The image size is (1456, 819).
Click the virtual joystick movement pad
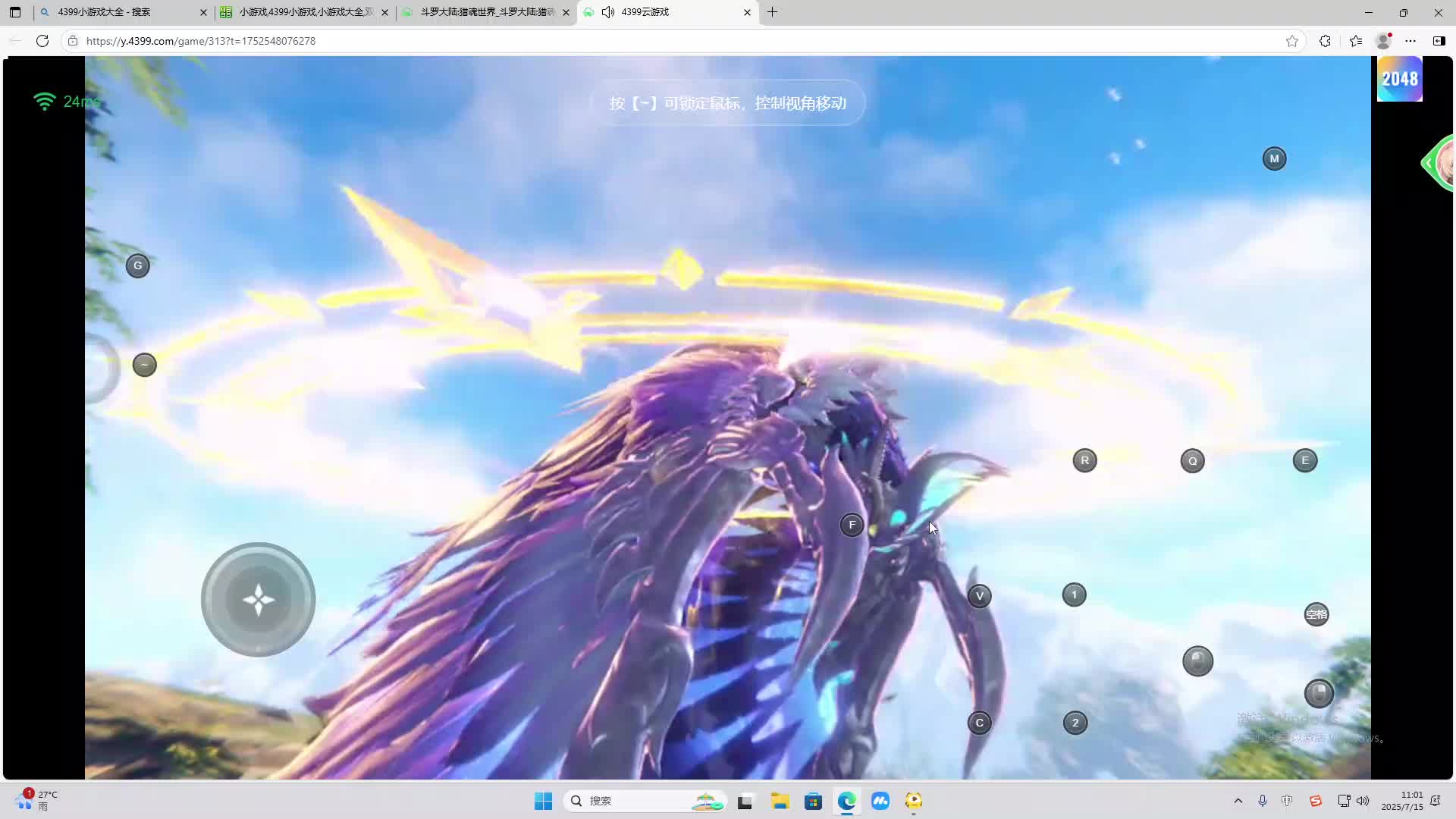click(x=258, y=600)
